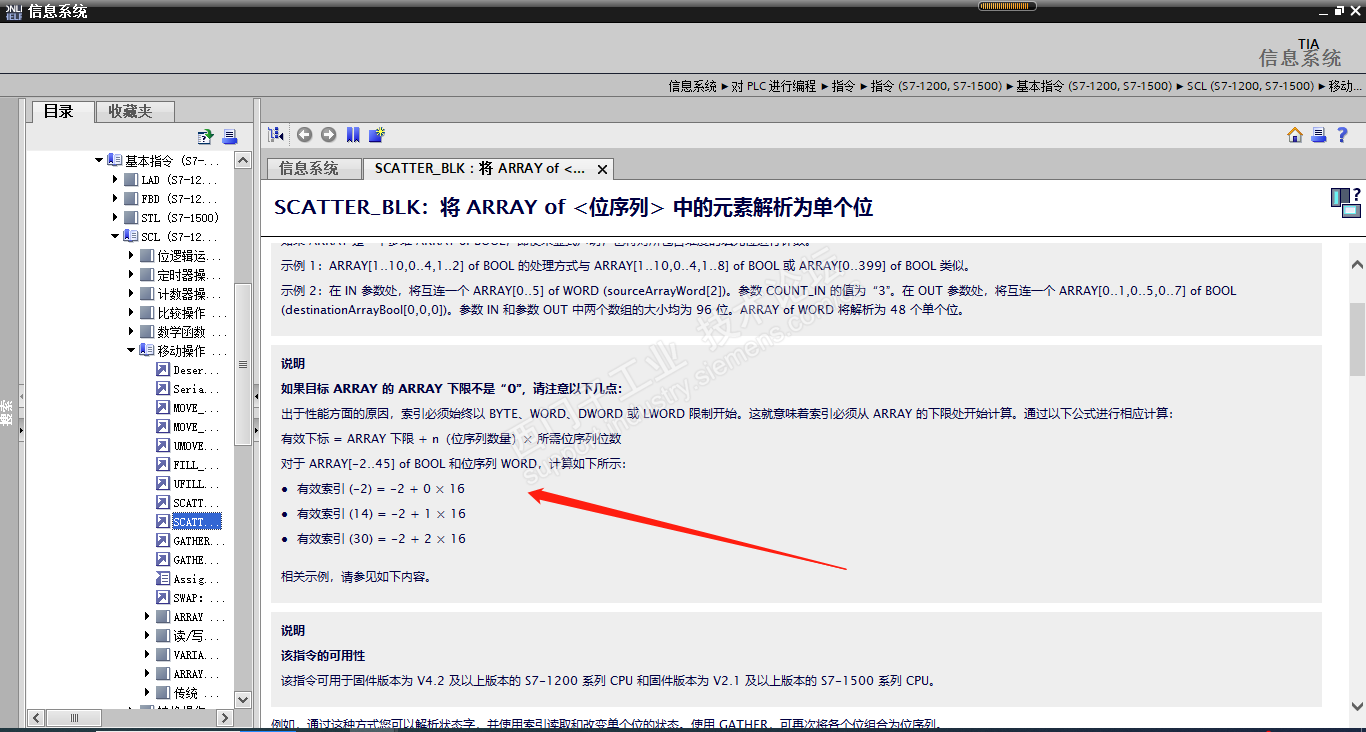Image resolution: width=1366 pixels, height=732 pixels.
Task: Open the 比较操作 topic in tree
Action: 182,313
